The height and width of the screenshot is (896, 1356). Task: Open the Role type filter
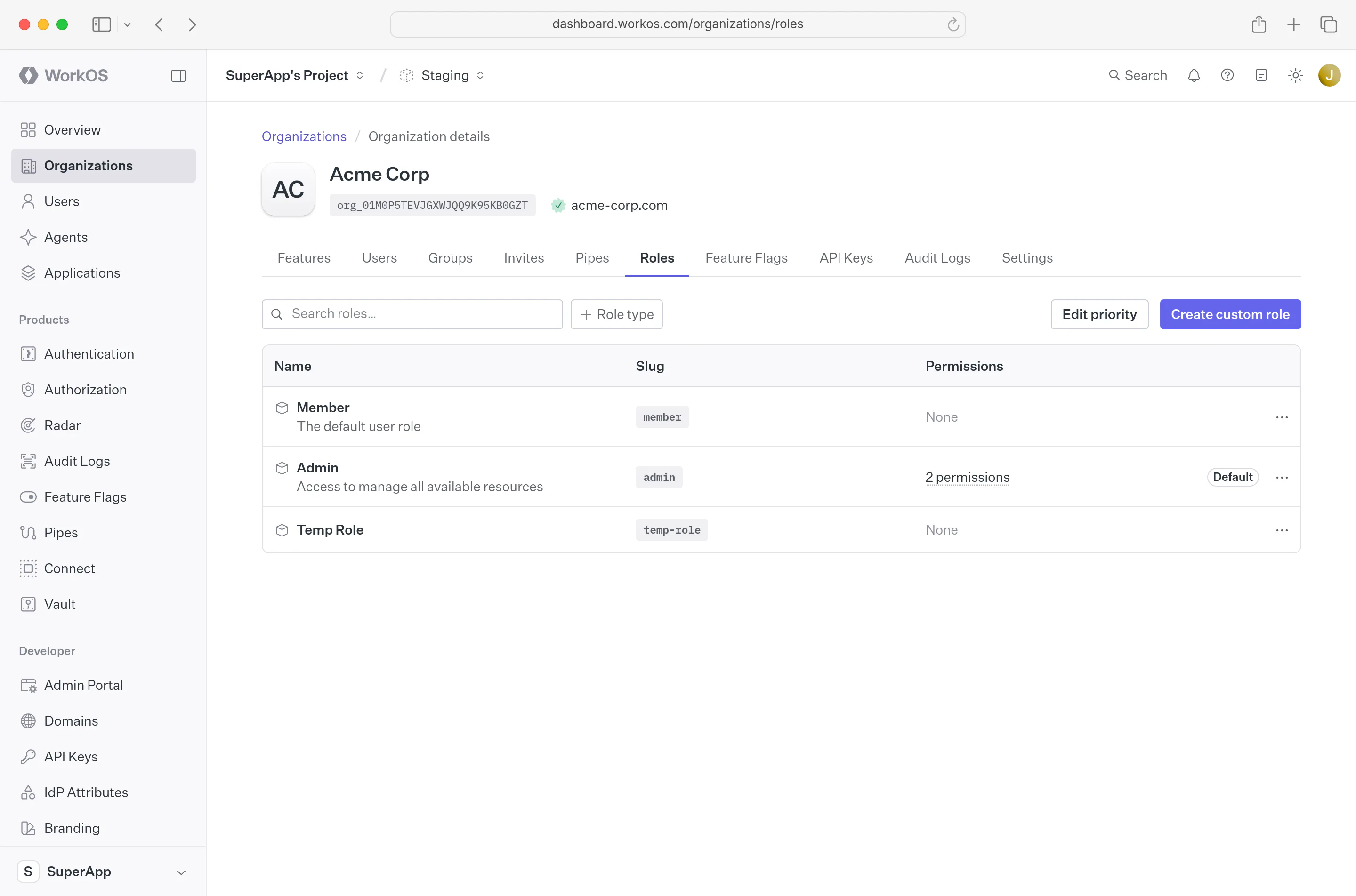point(616,314)
